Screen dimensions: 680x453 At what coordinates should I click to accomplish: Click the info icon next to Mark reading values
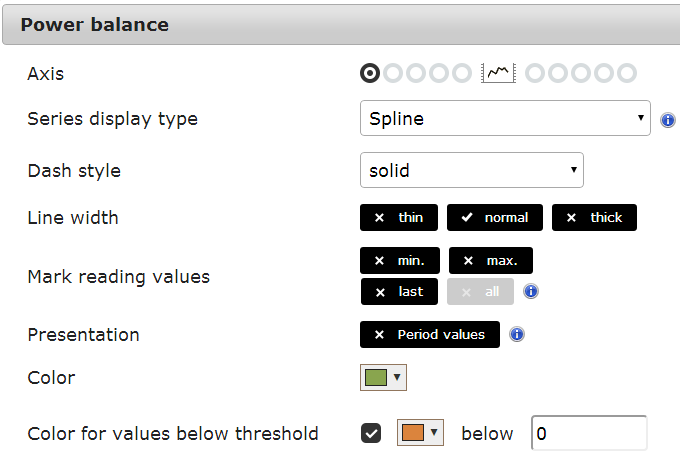pyautogui.click(x=531, y=291)
